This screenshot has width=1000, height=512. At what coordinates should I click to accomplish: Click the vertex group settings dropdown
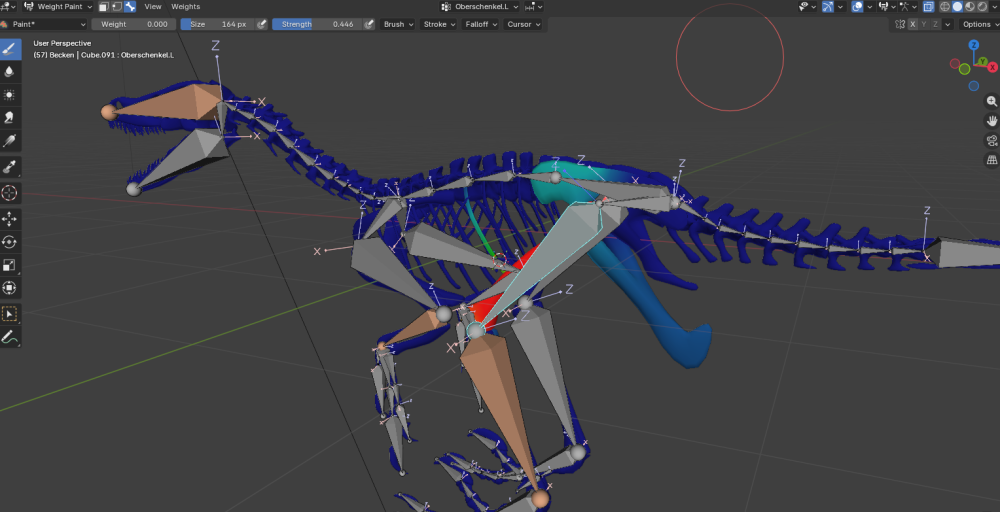[x=534, y=6]
